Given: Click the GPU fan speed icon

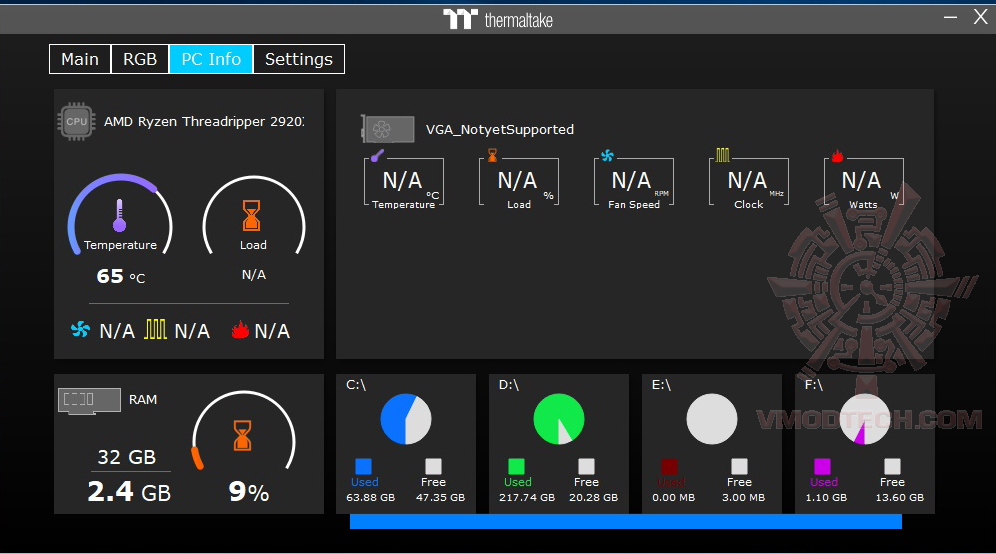Looking at the screenshot, I should (607, 156).
